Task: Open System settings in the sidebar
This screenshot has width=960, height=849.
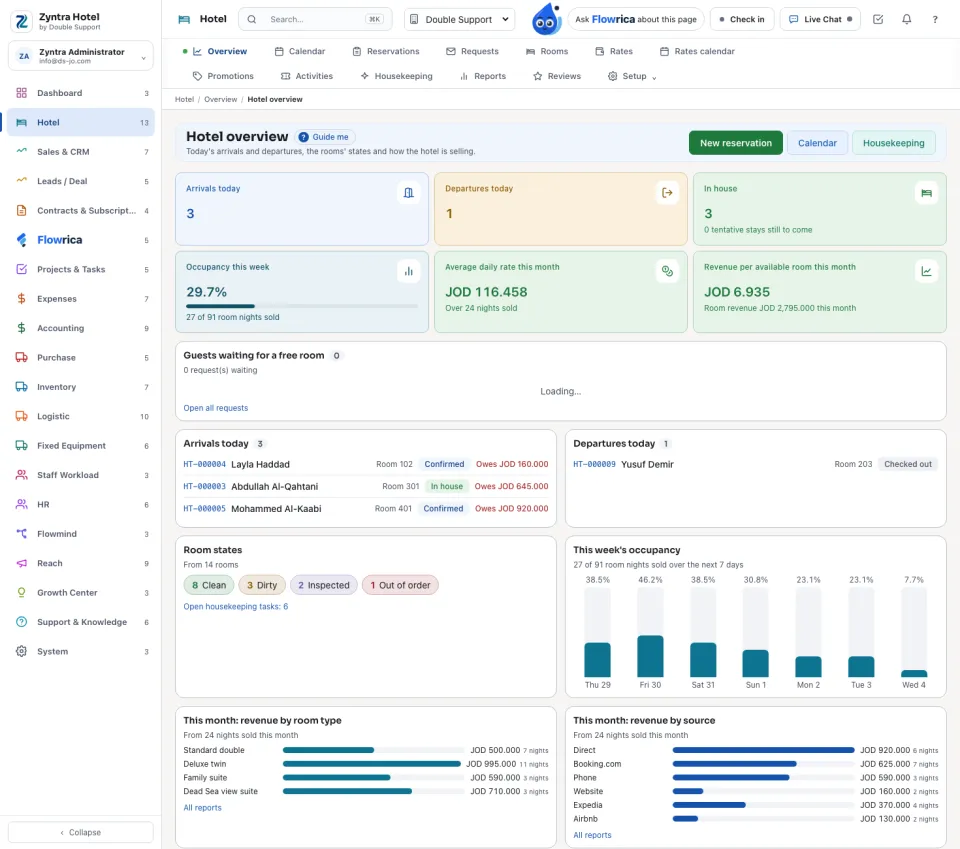Action: click(81, 651)
